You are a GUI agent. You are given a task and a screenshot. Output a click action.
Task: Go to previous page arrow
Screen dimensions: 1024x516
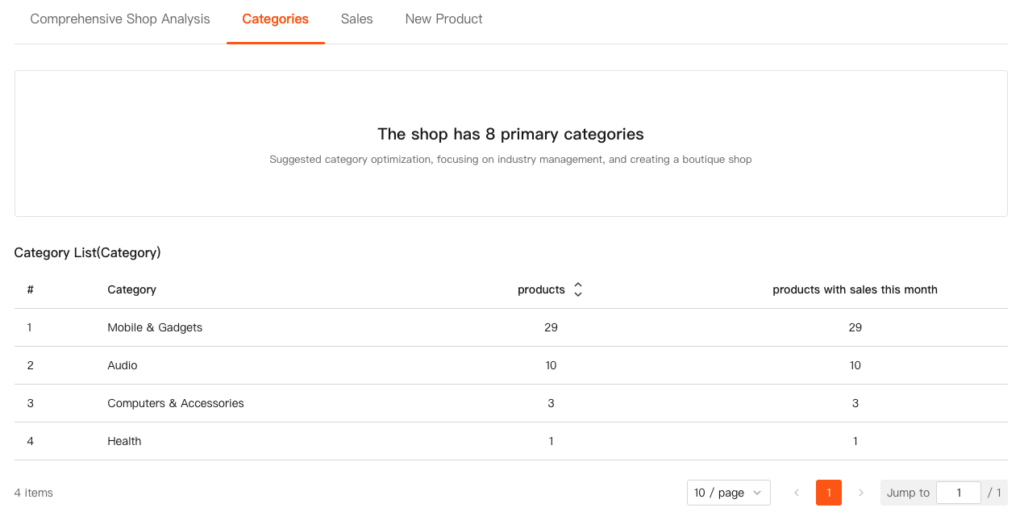(796, 493)
